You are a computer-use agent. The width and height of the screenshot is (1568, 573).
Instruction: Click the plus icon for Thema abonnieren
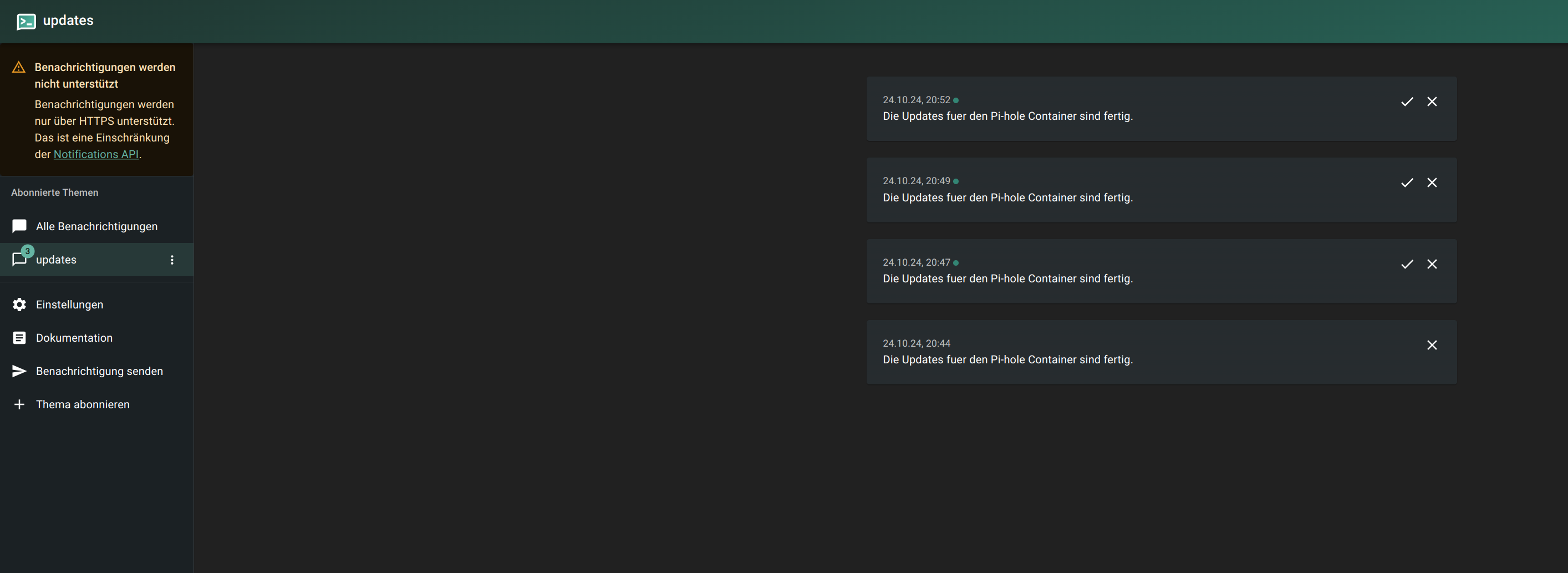pos(19,404)
